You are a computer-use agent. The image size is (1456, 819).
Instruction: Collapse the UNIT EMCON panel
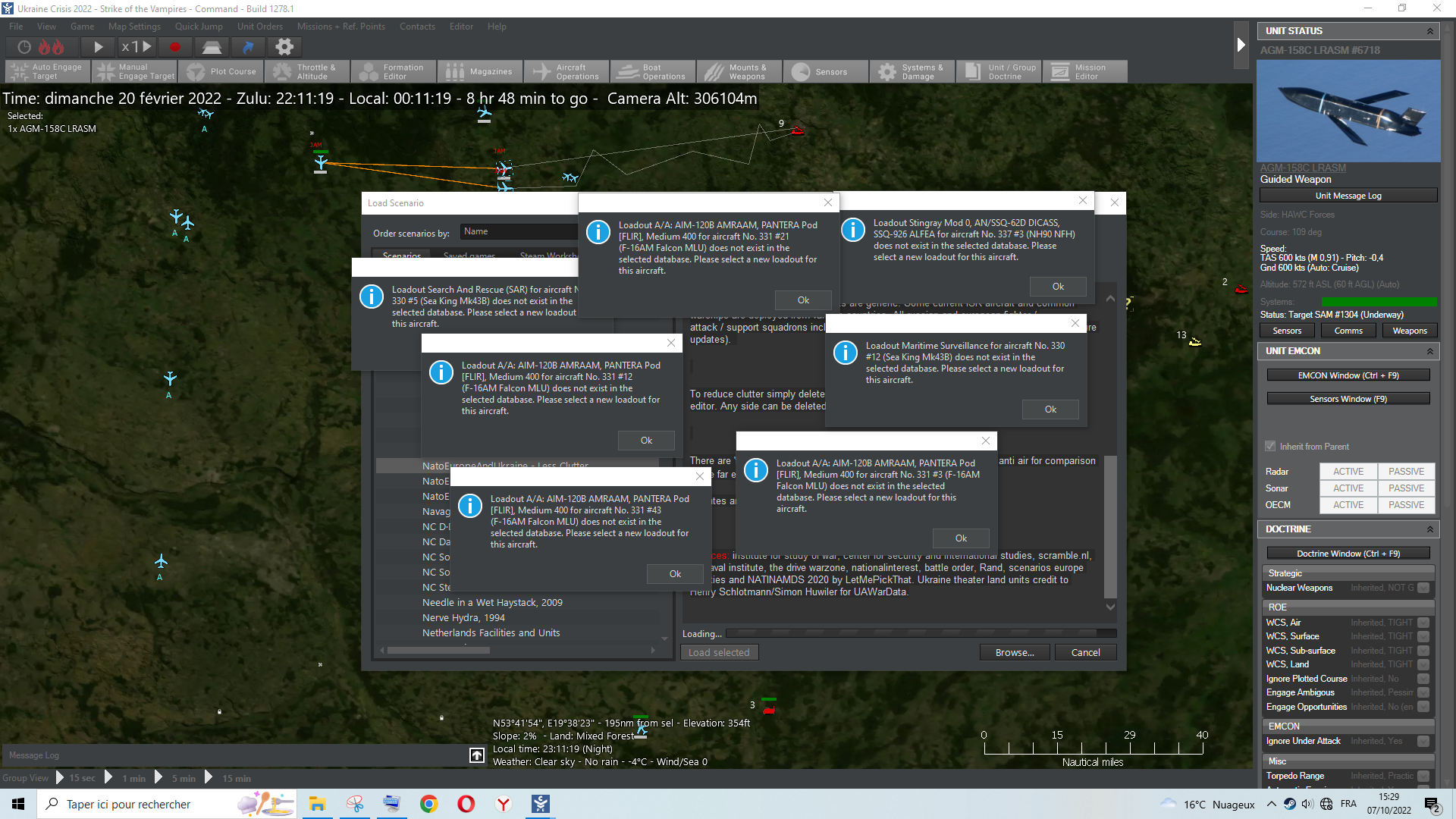point(1430,351)
